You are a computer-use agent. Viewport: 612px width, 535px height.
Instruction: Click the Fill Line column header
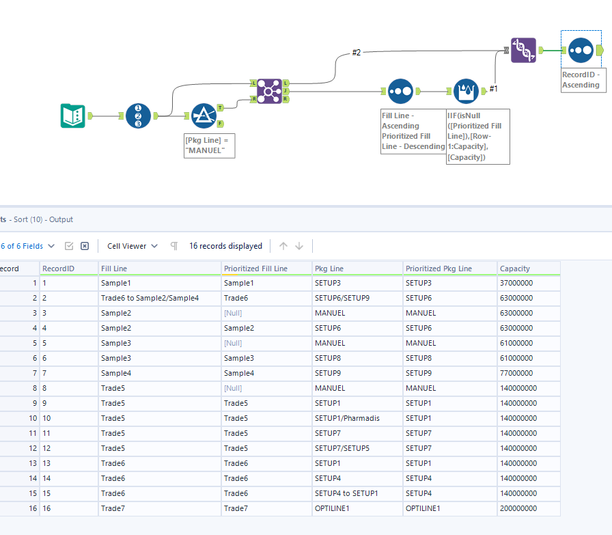[160, 268]
